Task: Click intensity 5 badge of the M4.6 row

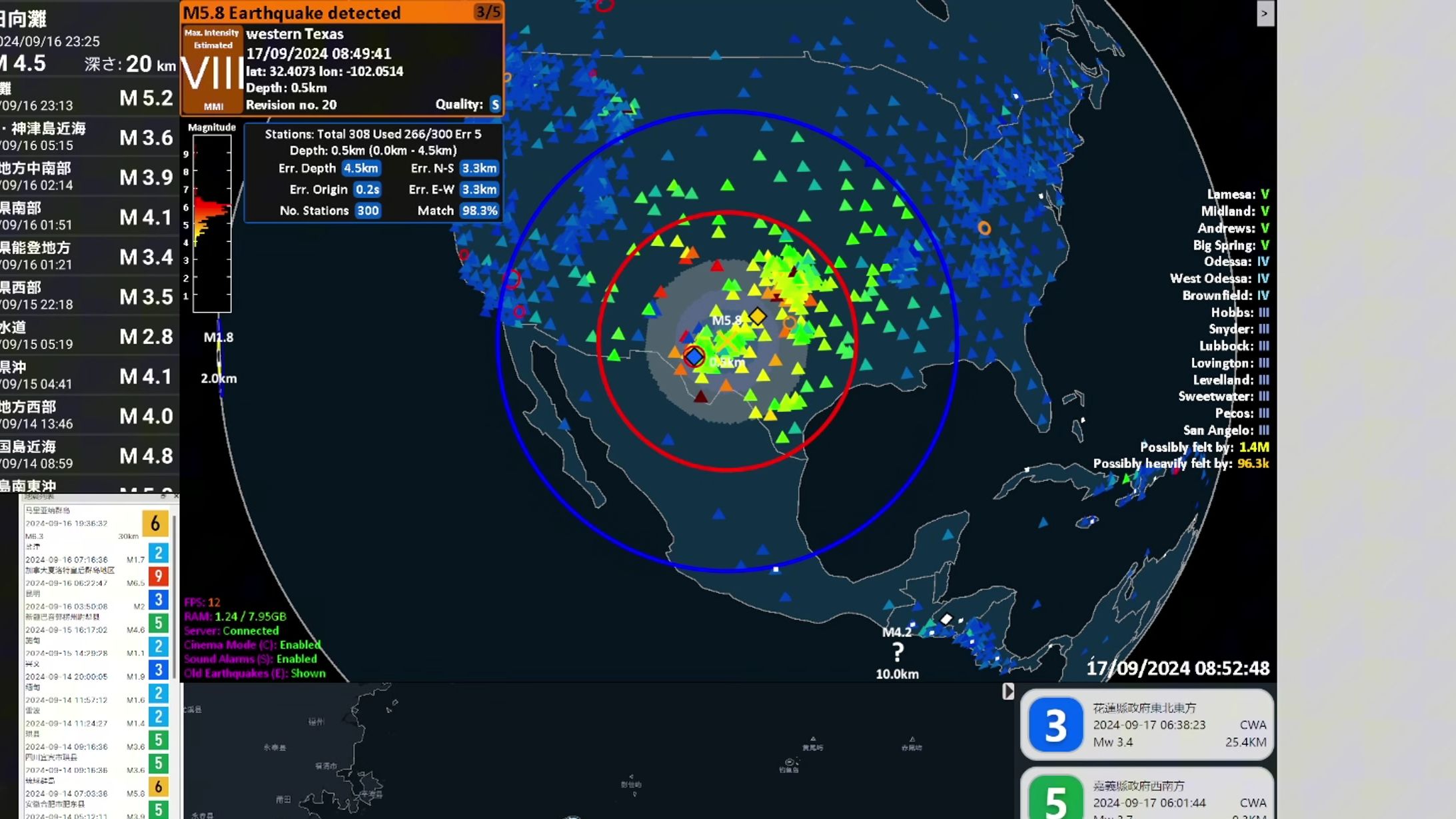Action: 158,622
